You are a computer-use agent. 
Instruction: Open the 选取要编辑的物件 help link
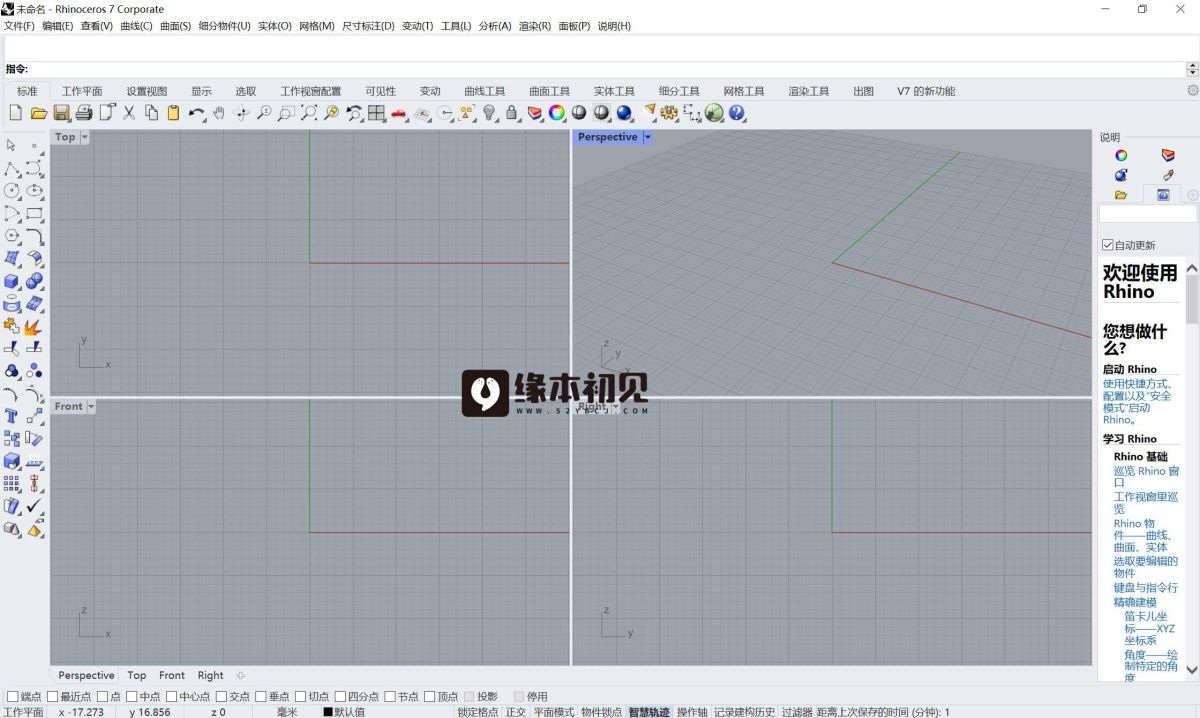(x=1146, y=567)
